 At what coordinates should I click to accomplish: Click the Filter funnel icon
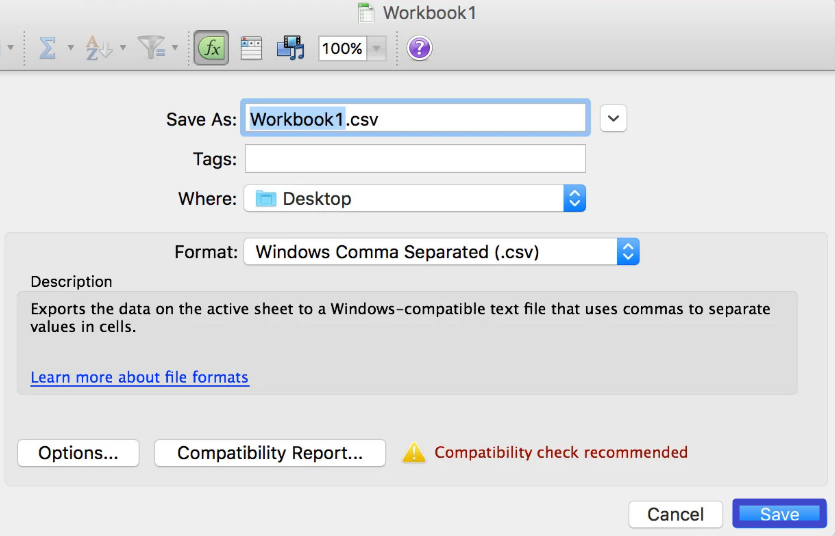tap(152, 48)
